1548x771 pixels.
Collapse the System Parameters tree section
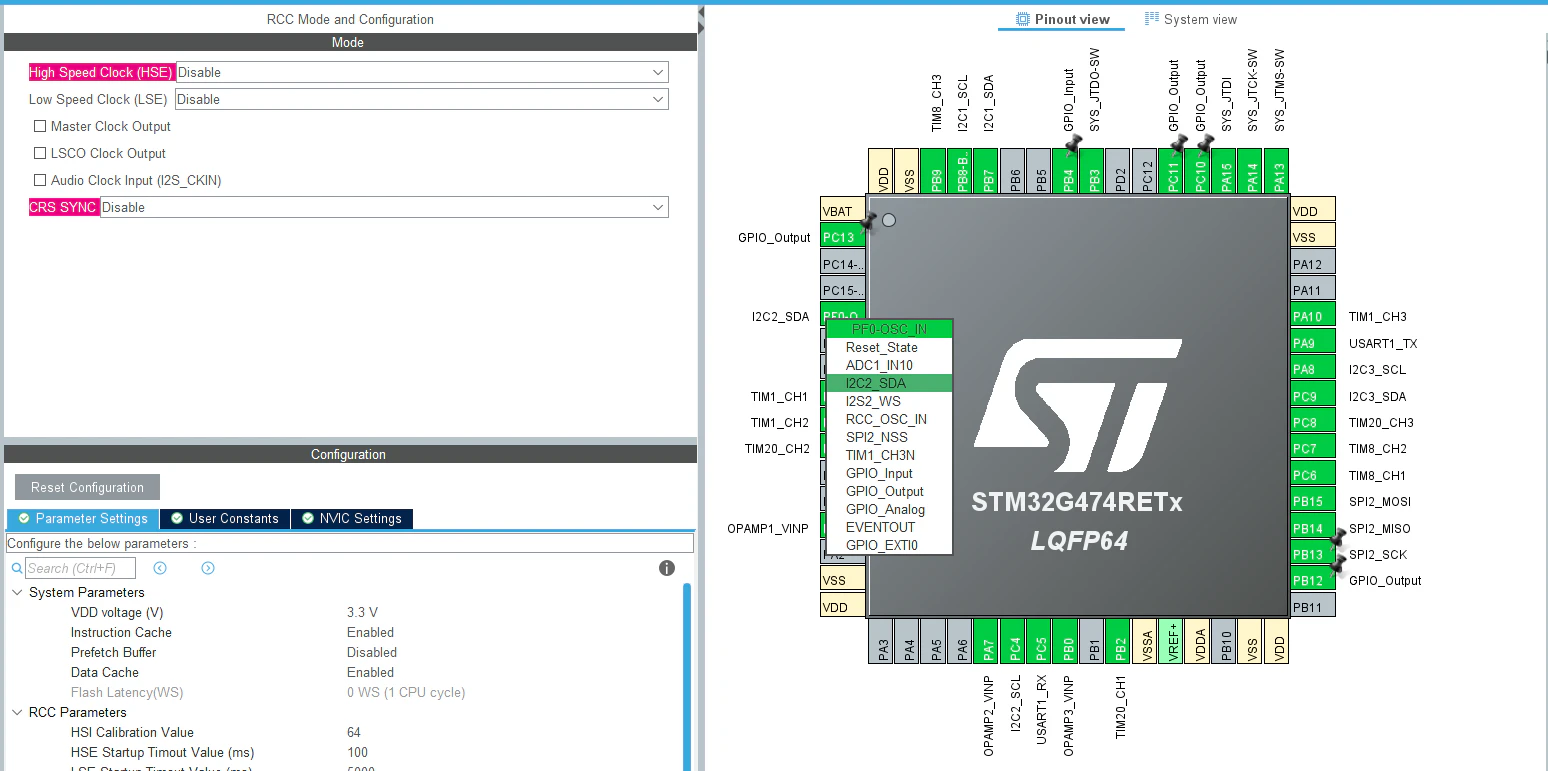[17, 592]
